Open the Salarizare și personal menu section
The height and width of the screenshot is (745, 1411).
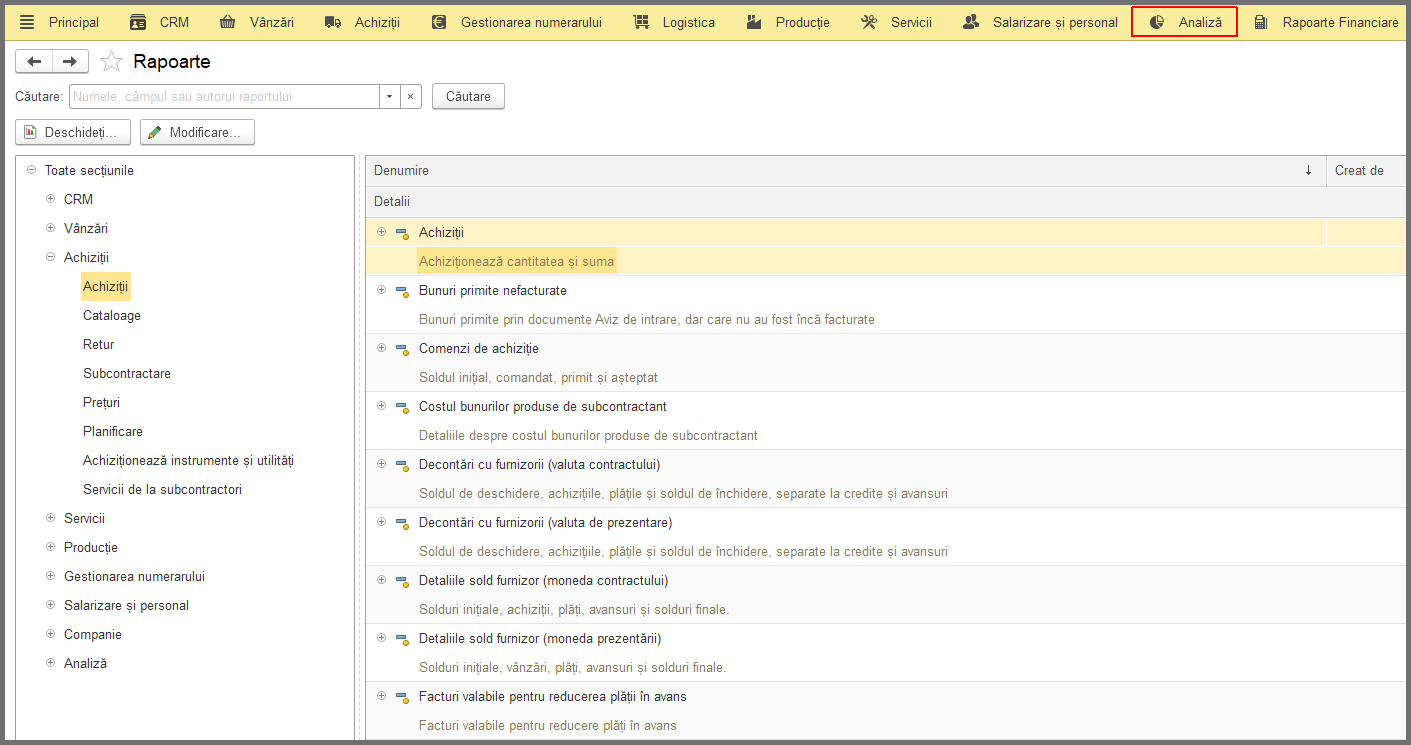click(x=1041, y=22)
